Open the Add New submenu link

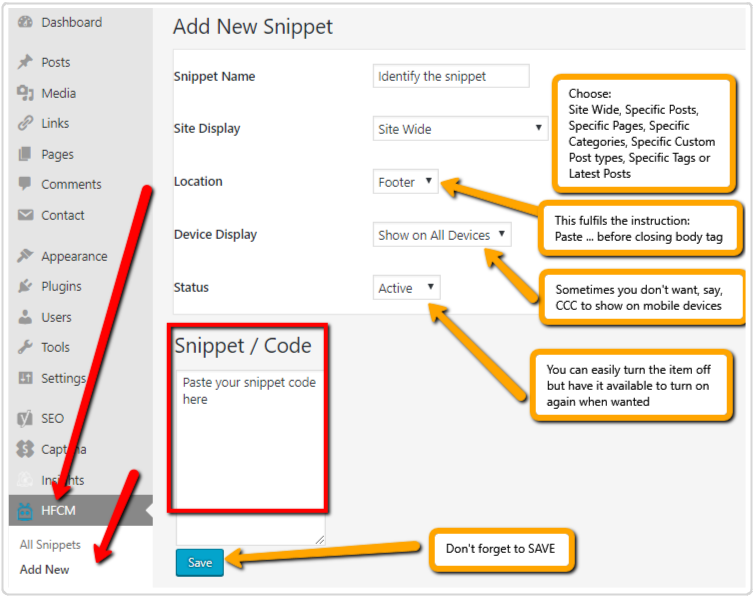[44, 570]
